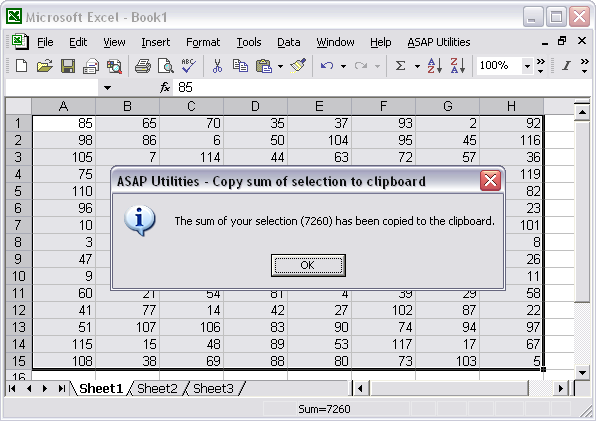Toggle italic formatting with the I icon

pyautogui.click(x=566, y=66)
